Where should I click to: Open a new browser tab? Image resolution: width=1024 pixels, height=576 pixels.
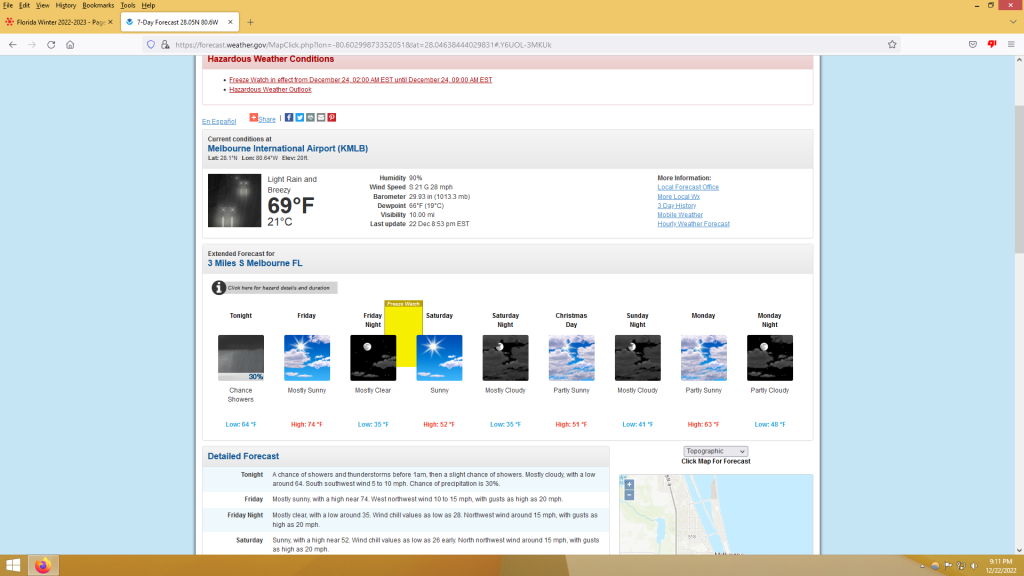[x=250, y=22]
